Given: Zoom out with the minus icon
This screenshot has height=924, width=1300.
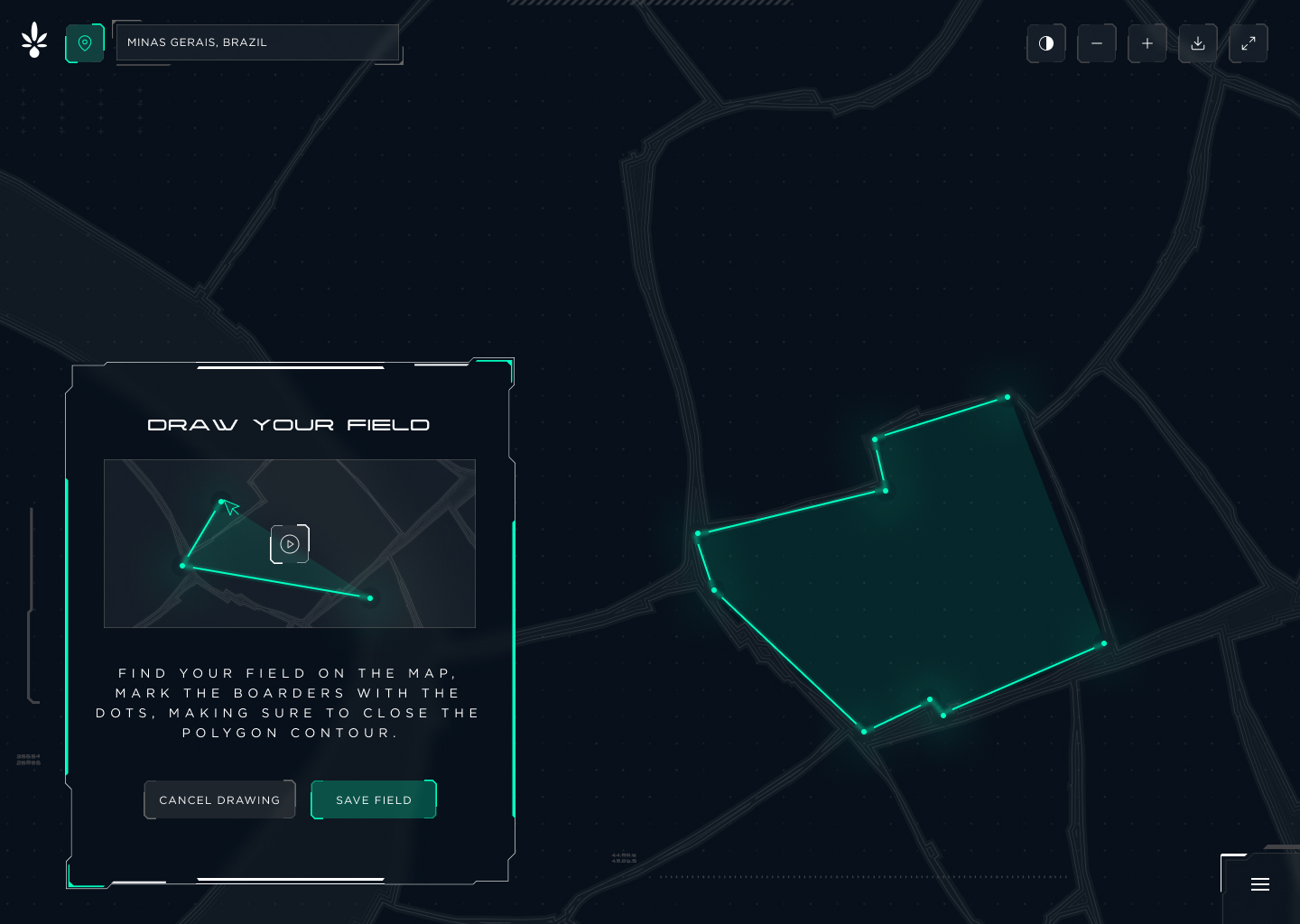Looking at the screenshot, I should (1097, 43).
